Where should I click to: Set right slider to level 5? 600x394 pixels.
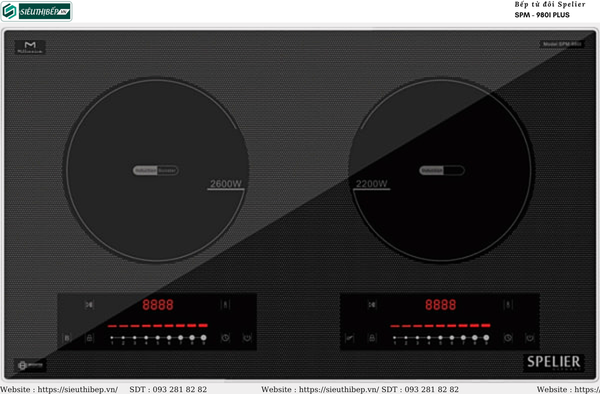point(440,338)
